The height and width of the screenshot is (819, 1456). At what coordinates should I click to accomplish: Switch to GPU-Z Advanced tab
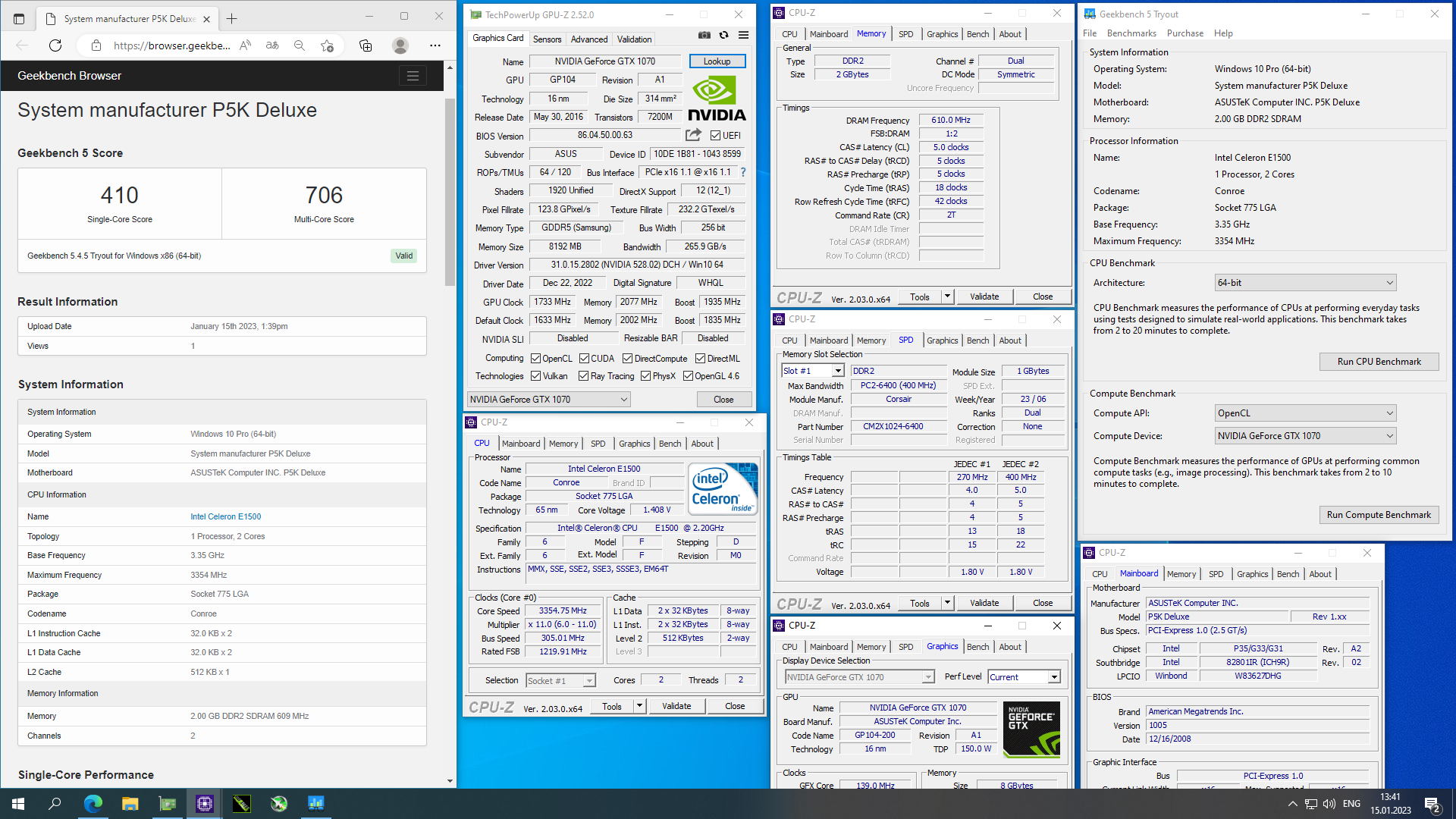[x=589, y=39]
